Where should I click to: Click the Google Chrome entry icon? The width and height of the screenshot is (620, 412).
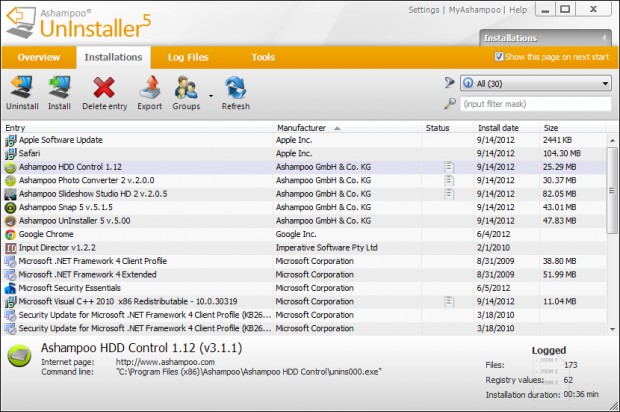(x=10, y=234)
